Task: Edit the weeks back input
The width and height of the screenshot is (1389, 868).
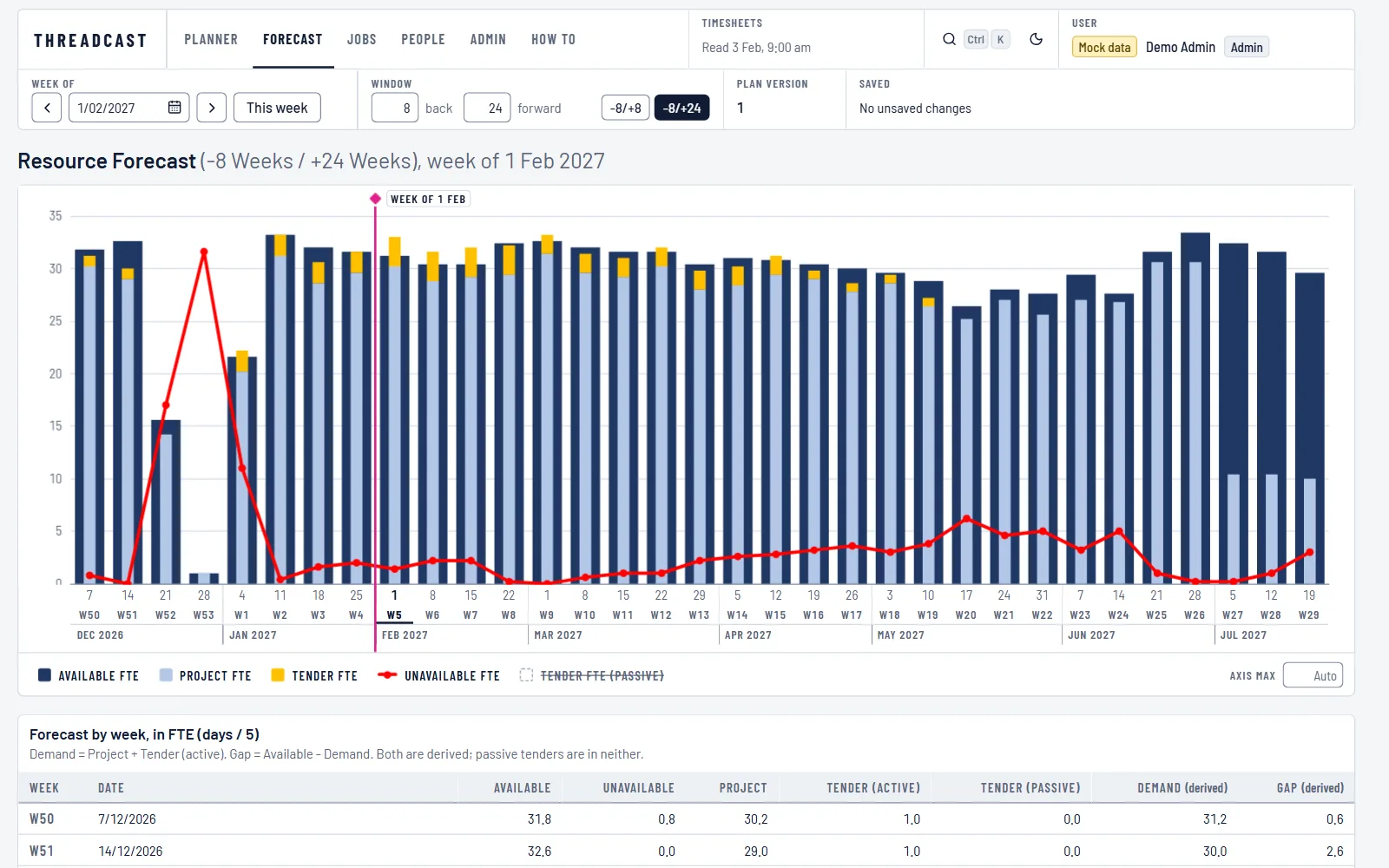Action: click(x=395, y=108)
